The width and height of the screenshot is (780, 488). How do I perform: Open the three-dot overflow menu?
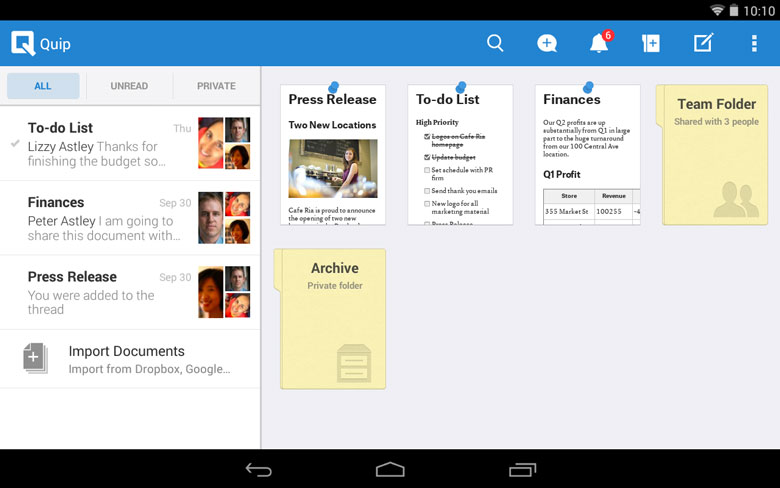point(754,43)
